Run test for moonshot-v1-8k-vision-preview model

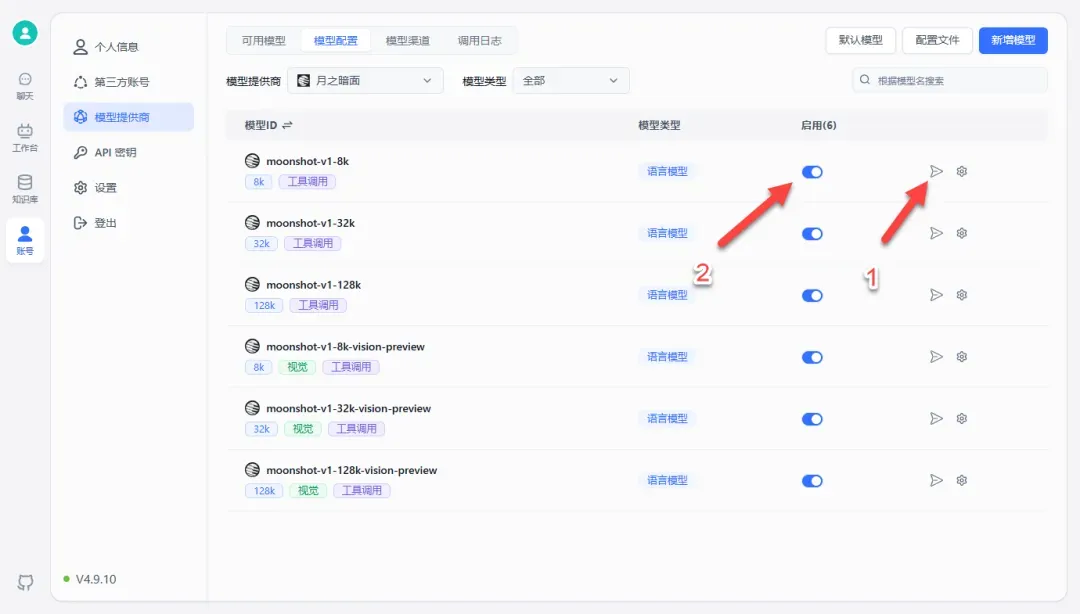pos(936,356)
